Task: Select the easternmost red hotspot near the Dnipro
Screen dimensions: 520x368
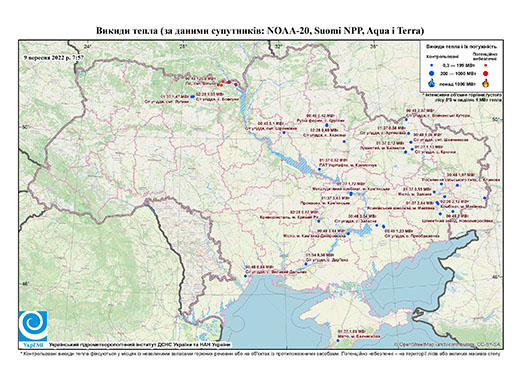Action: pyautogui.click(x=236, y=84)
